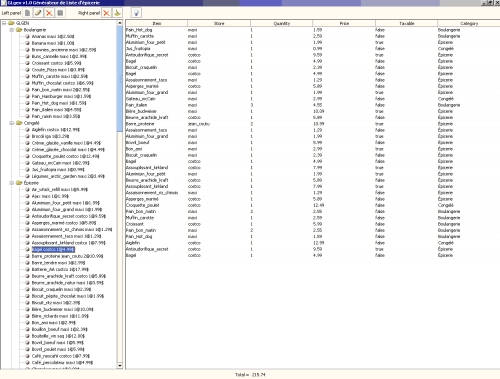This screenshot has width=500, height=379.
Task: Click the item icon beside Pain_Hamburger maxi
Action: pyautogui.click(x=28, y=96)
